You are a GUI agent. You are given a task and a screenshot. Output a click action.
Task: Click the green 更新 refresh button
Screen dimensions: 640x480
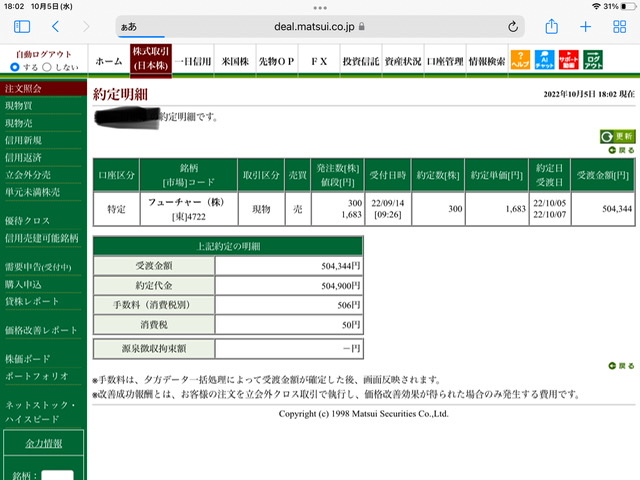coord(618,136)
